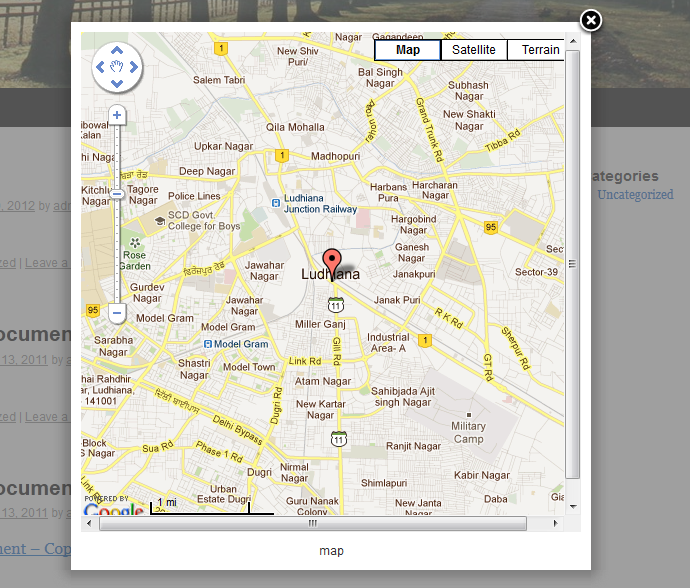The width and height of the screenshot is (690, 588).
Task: Pan the map right with the arrow control
Action: pos(134,67)
